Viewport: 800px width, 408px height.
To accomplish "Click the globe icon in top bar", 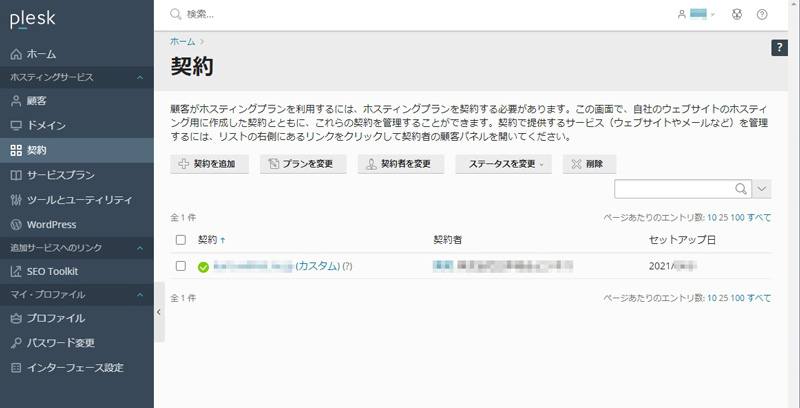I will coord(738,15).
